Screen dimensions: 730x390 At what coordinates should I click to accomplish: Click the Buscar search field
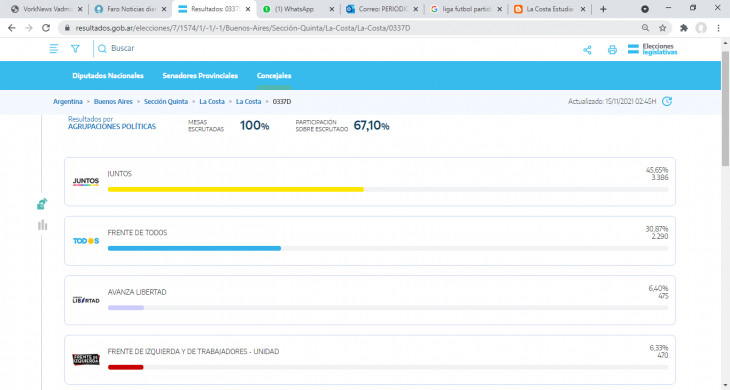tap(122, 48)
